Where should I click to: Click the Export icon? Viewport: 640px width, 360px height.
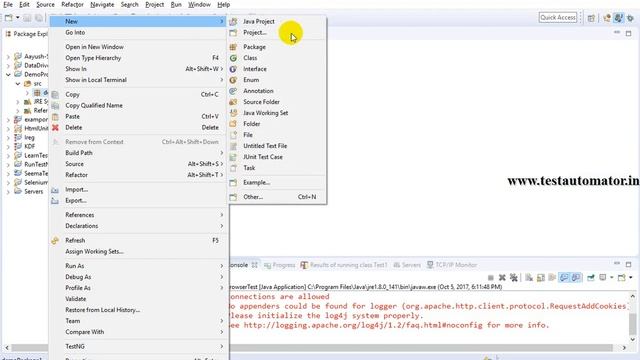[x=55, y=201]
